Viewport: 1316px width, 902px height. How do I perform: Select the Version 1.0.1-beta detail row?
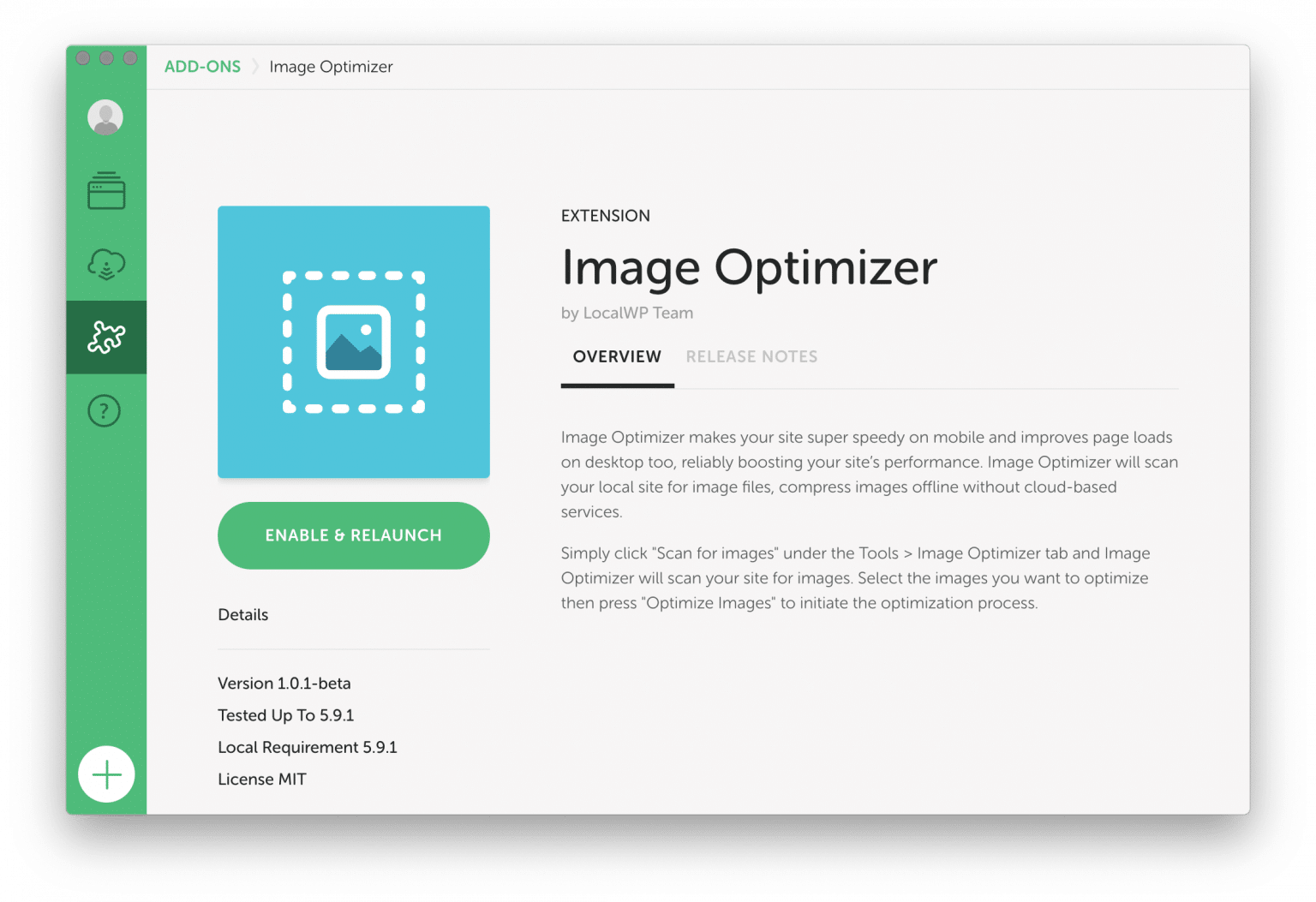click(284, 683)
